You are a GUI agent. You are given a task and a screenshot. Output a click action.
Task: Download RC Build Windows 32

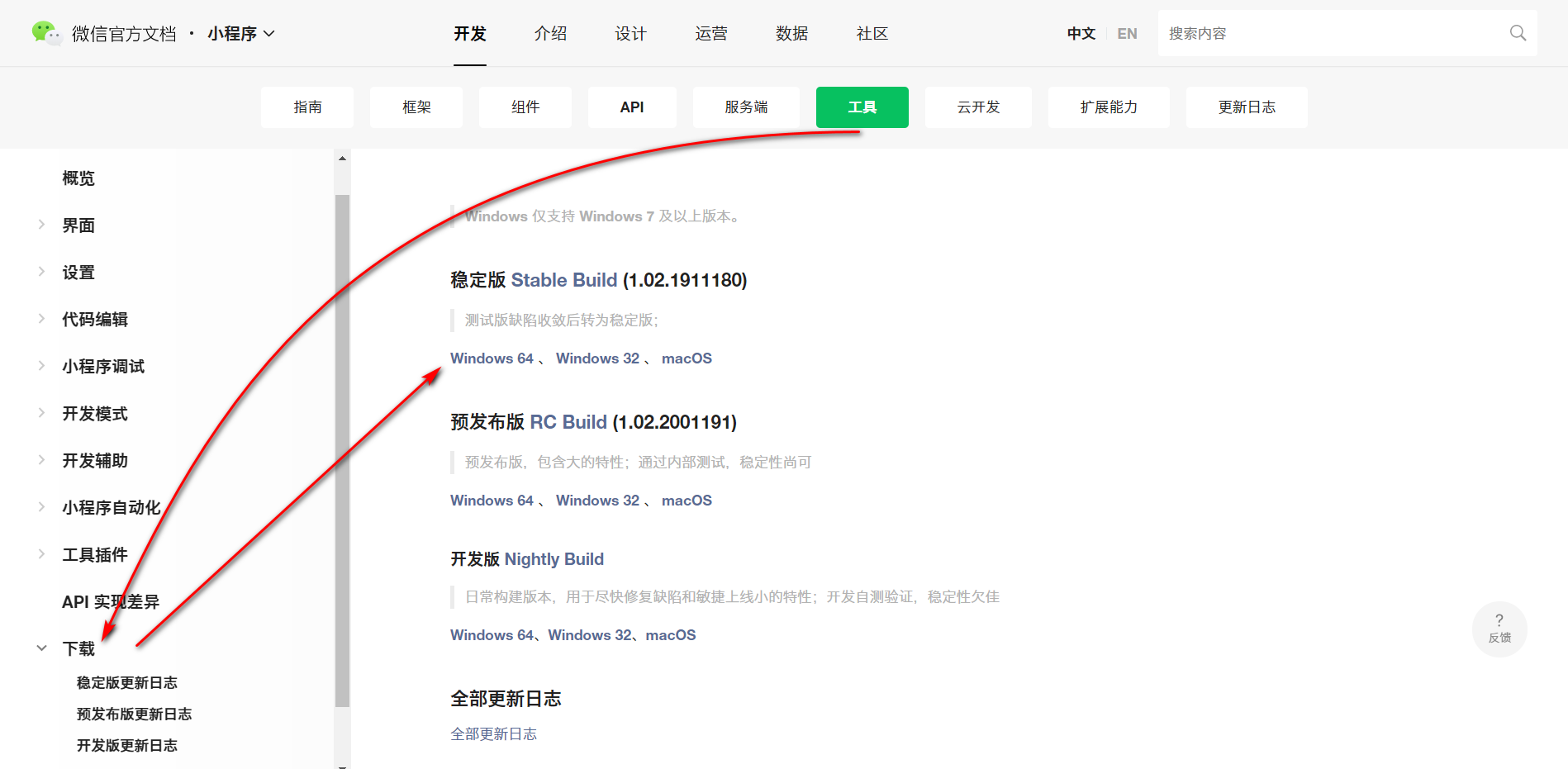(597, 501)
